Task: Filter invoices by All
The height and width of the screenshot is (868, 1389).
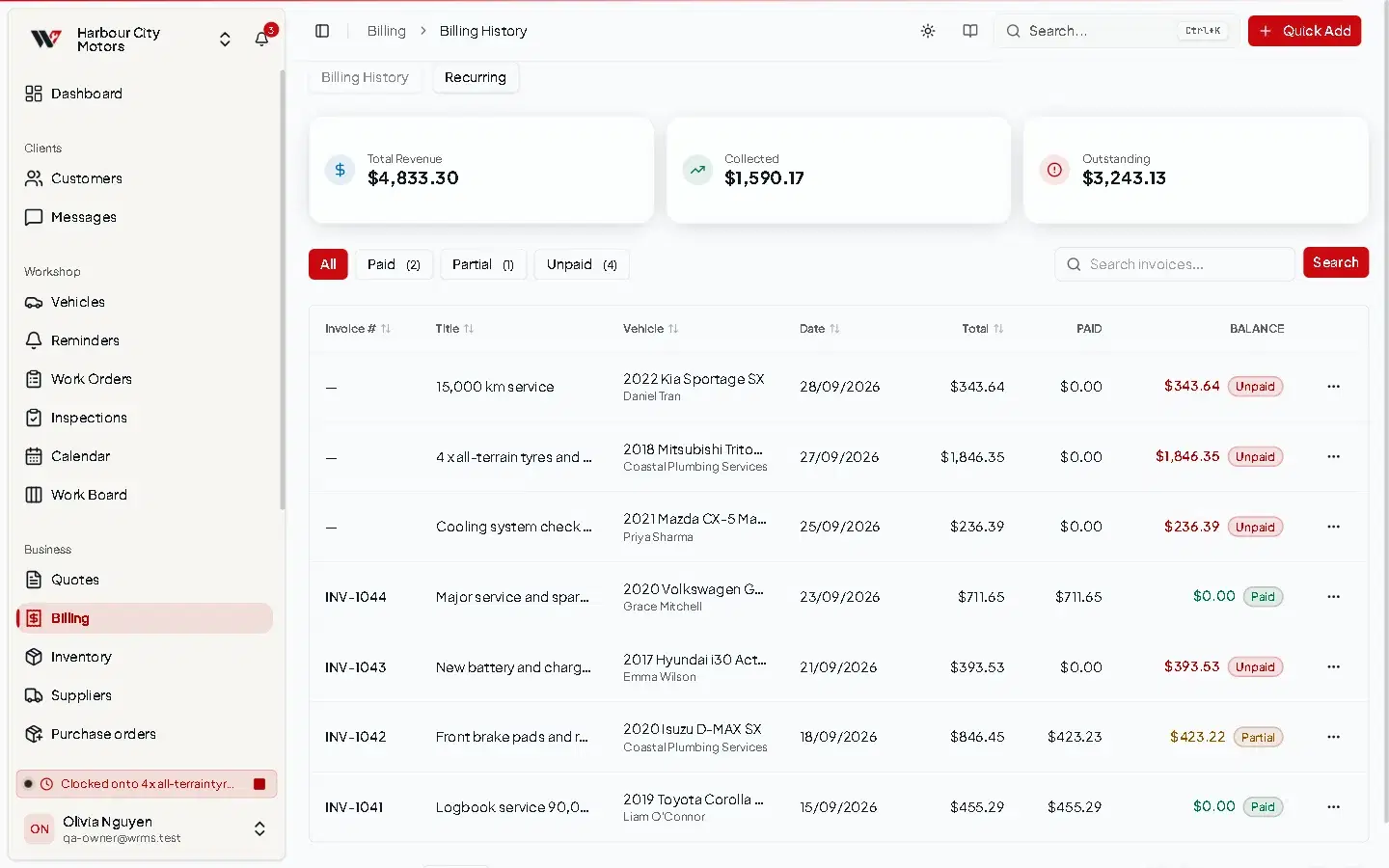Action: 328,264
